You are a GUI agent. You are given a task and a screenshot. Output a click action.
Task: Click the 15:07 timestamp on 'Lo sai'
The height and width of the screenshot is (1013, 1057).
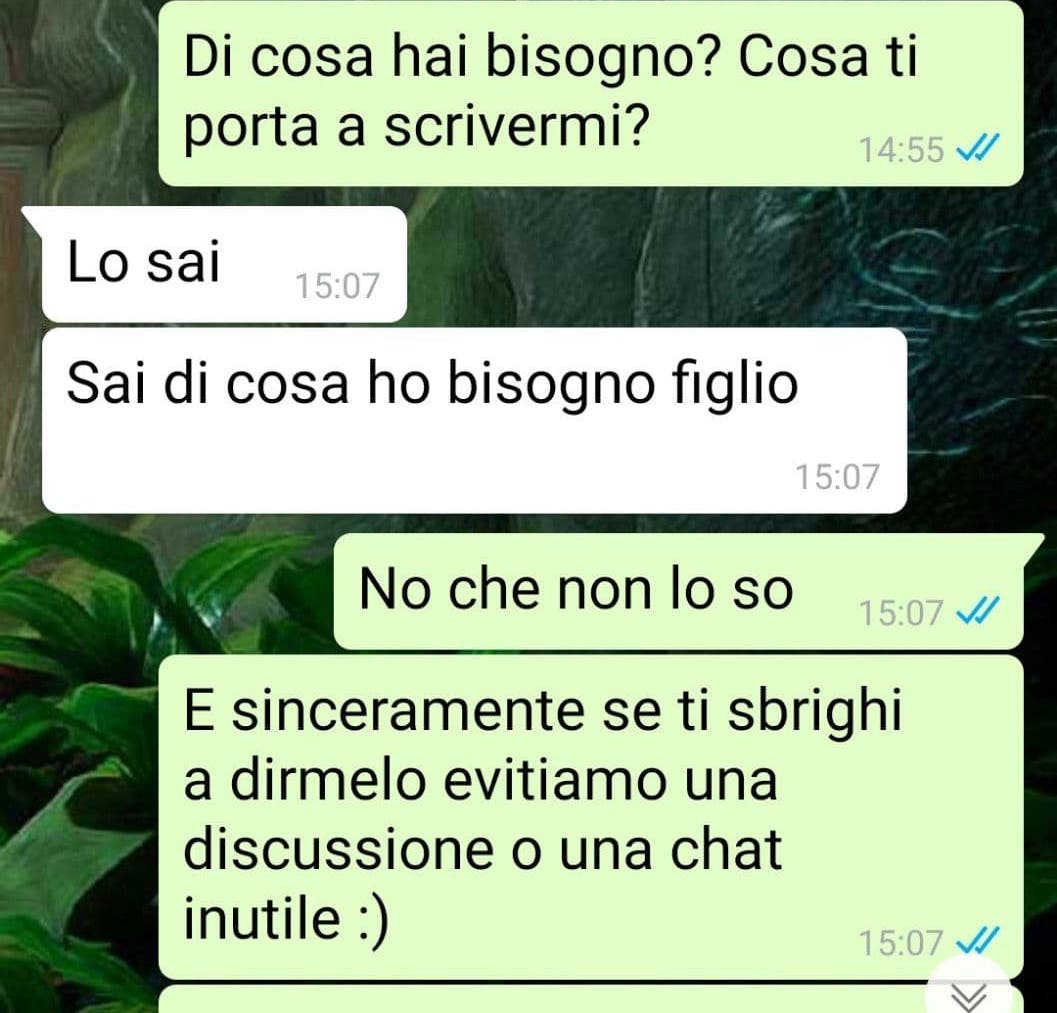click(337, 285)
